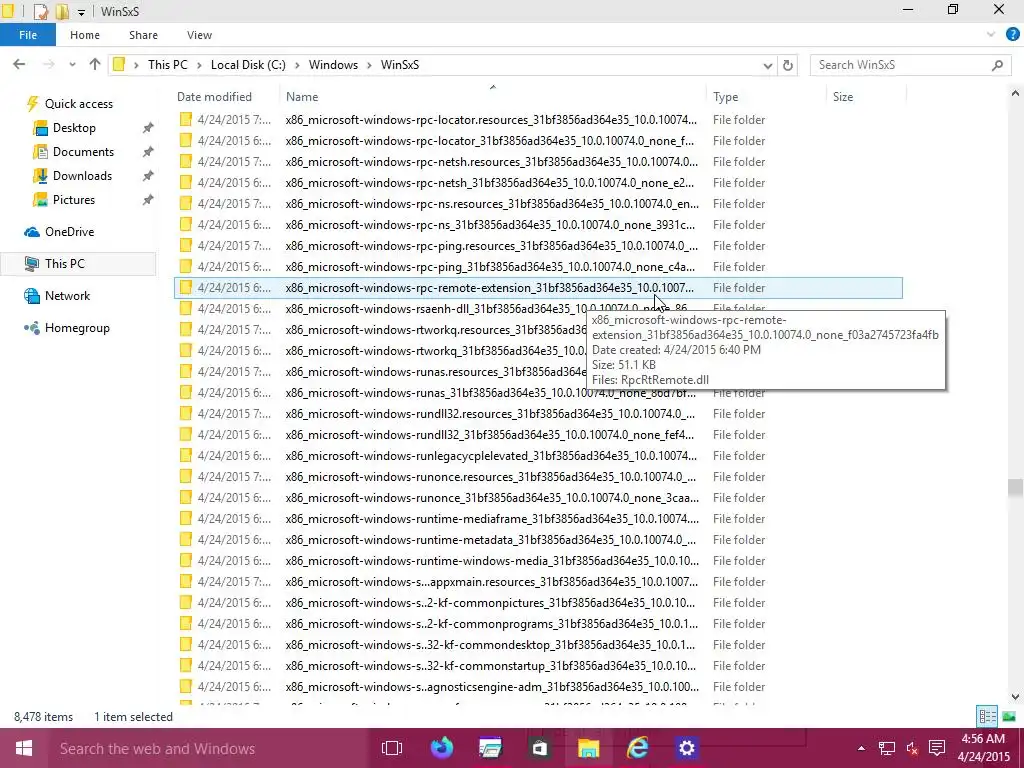This screenshot has width=1024, height=768.
Task: Open the address bar history dropdown
Action: [x=768, y=65]
